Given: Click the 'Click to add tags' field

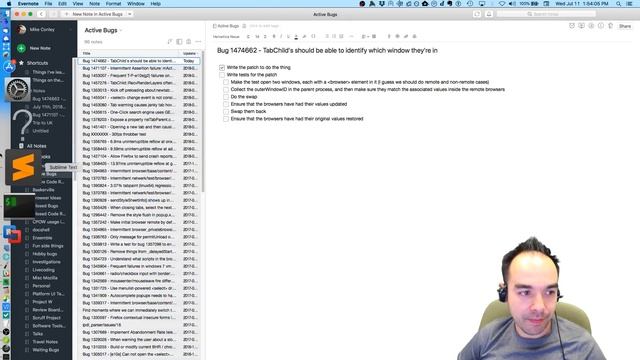Looking at the screenshot, I should tap(264, 26).
